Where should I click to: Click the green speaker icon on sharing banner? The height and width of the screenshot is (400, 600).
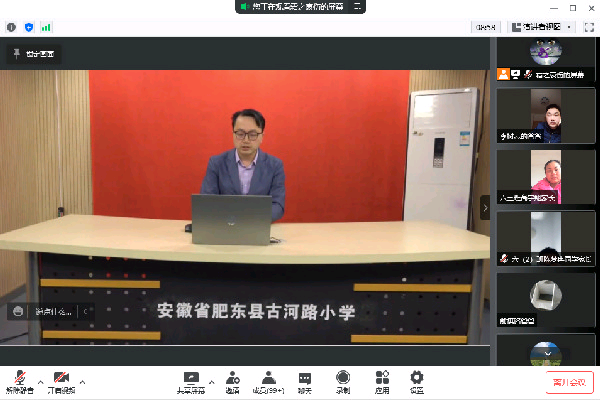244,7
